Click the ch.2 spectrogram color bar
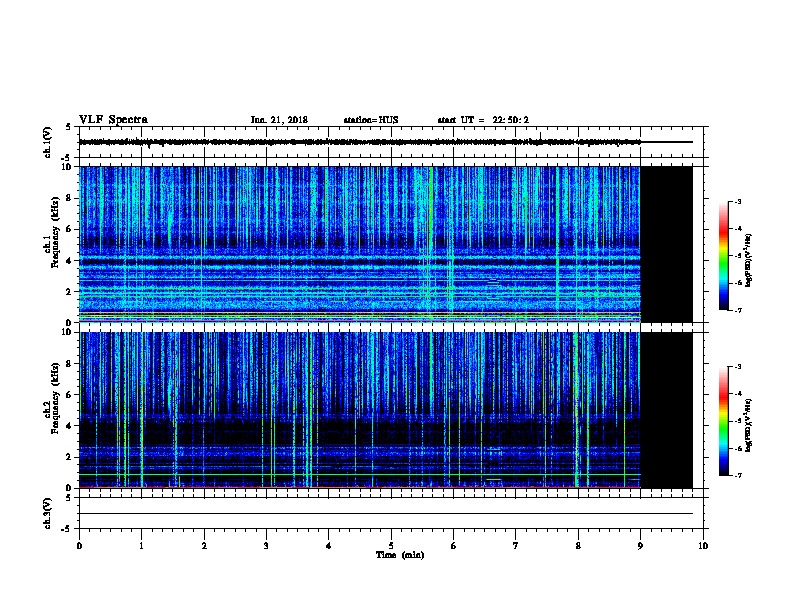Image resolution: width=792 pixels, height=612 pixels. (724, 421)
